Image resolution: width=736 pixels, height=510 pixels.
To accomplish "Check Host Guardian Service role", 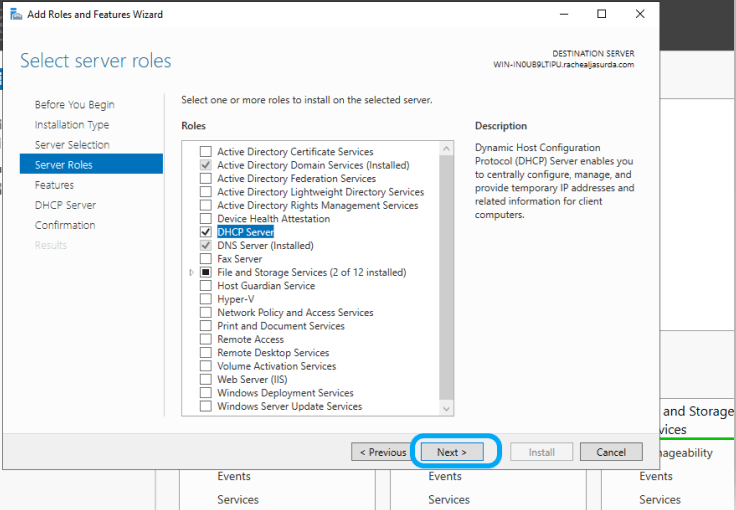I will coord(206,286).
